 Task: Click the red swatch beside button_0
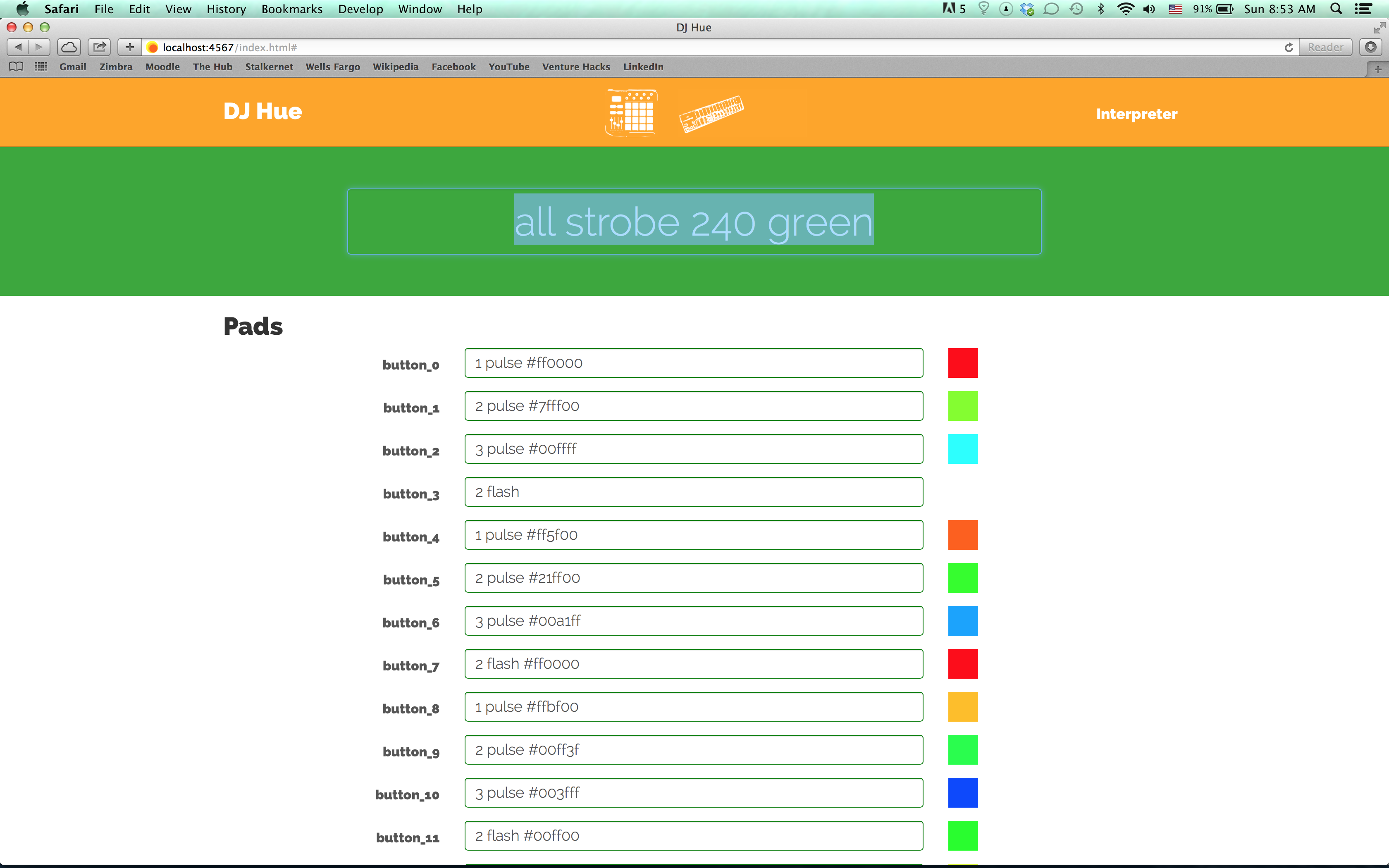962,363
